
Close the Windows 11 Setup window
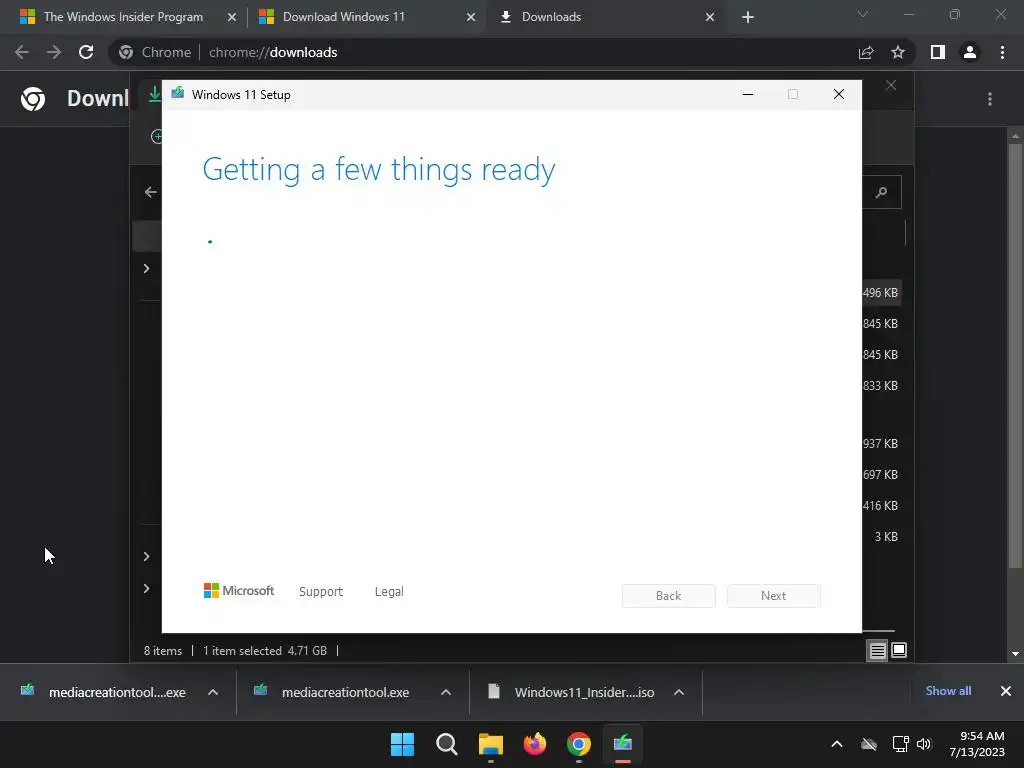pyautogui.click(x=839, y=95)
